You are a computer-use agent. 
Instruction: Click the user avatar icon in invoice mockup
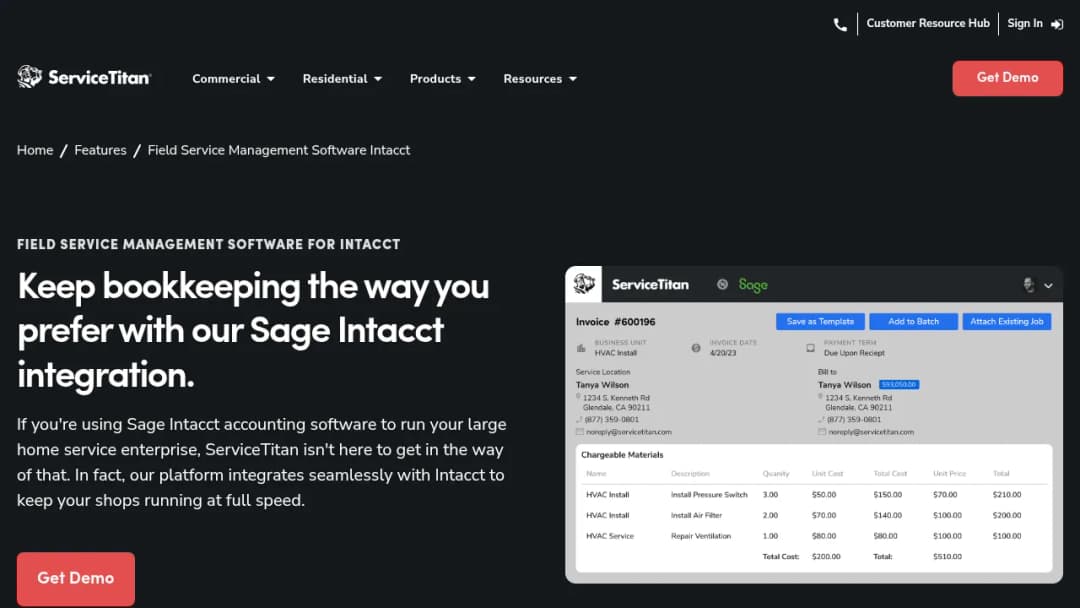pos(1028,285)
